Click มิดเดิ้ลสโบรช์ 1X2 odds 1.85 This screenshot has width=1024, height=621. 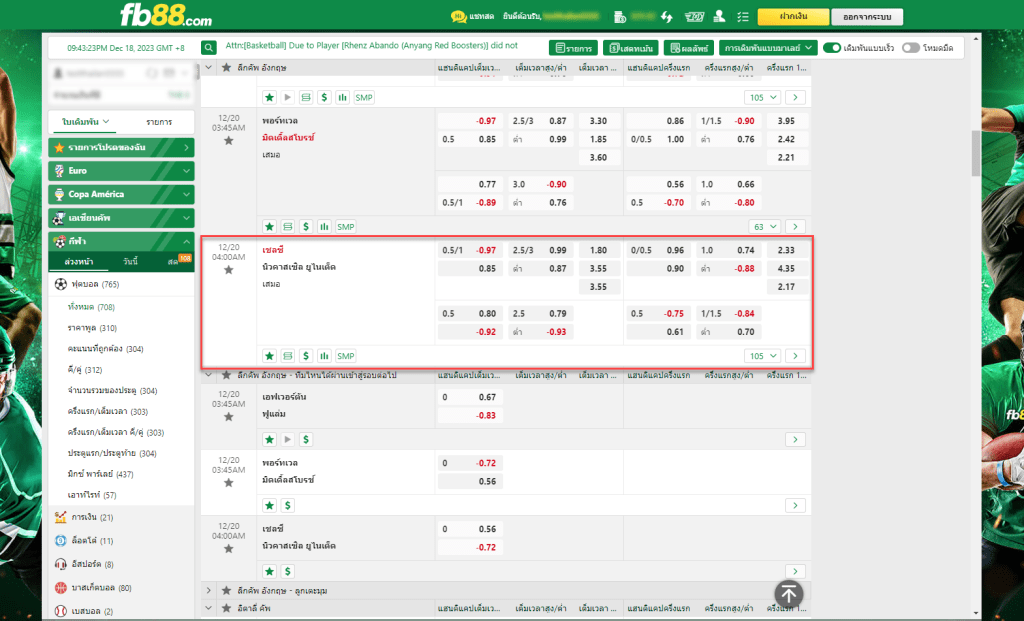click(x=598, y=139)
